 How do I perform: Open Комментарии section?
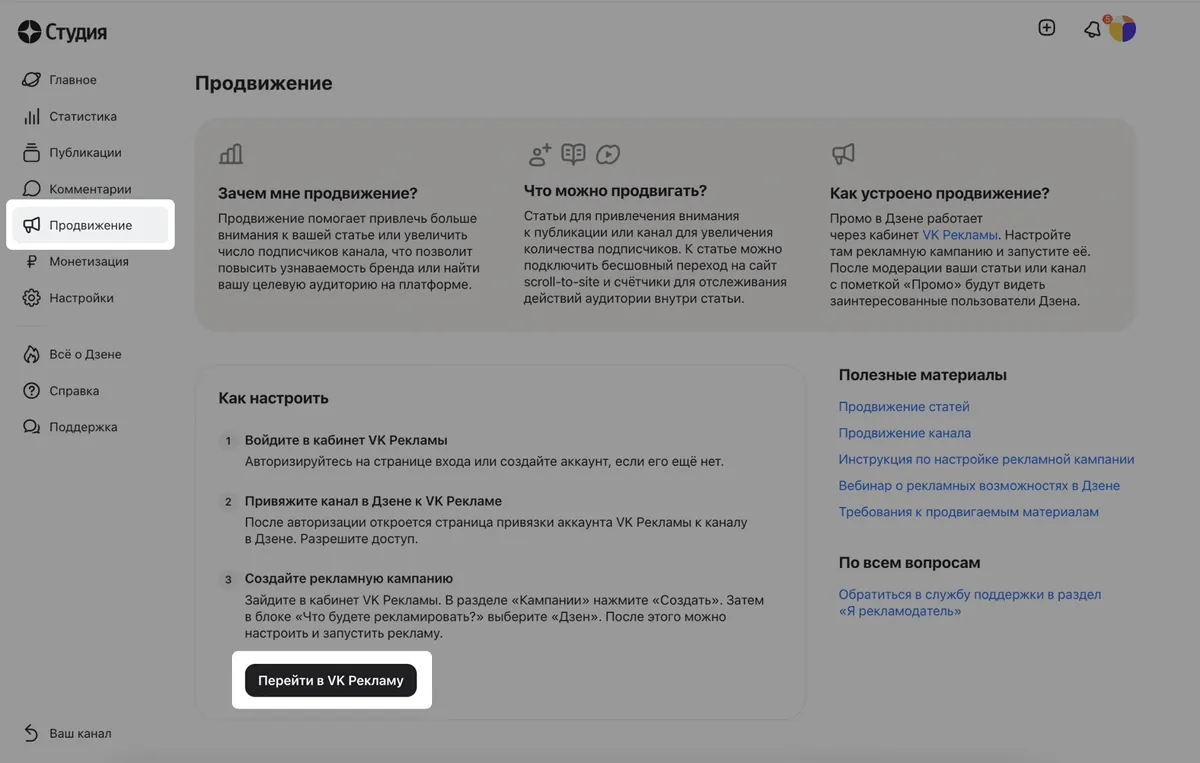coord(90,189)
